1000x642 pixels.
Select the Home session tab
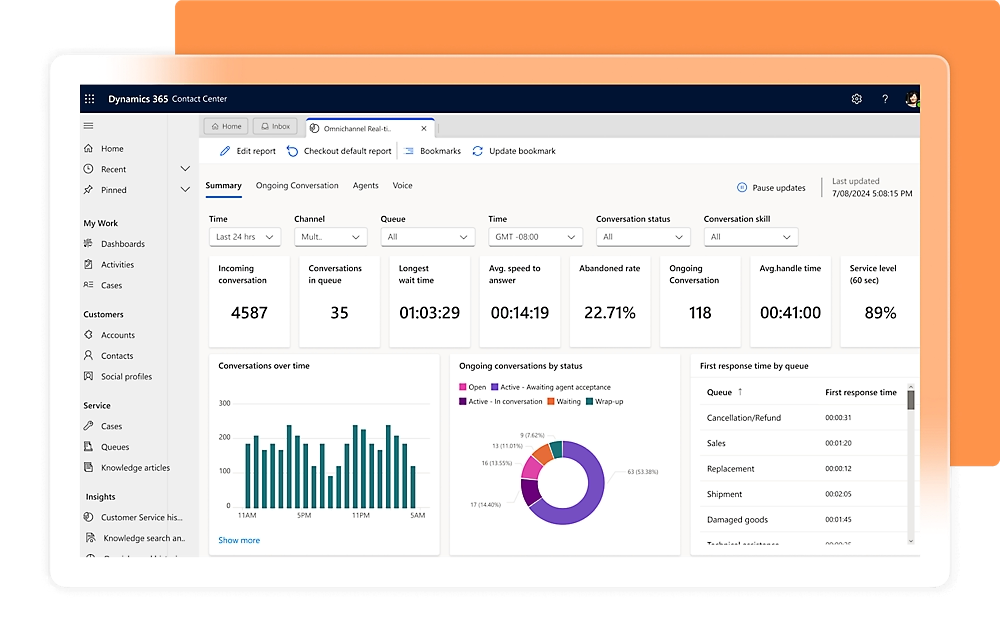(x=226, y=126)
